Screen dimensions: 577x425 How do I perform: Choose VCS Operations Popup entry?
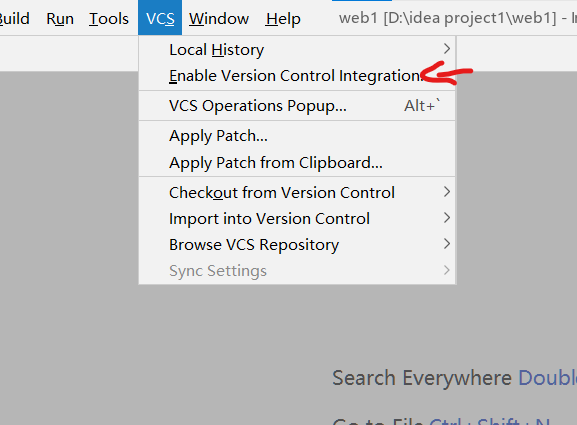click(297, 106)
